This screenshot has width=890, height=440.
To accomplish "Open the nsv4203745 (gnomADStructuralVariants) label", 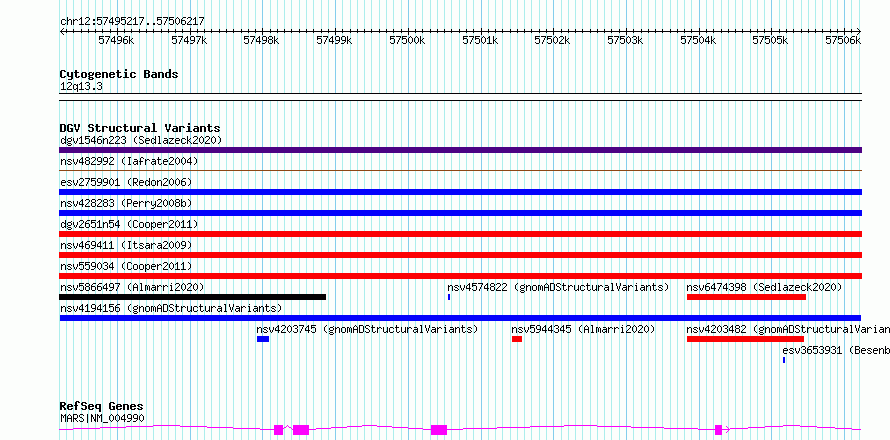I will [x=367, y=329].
